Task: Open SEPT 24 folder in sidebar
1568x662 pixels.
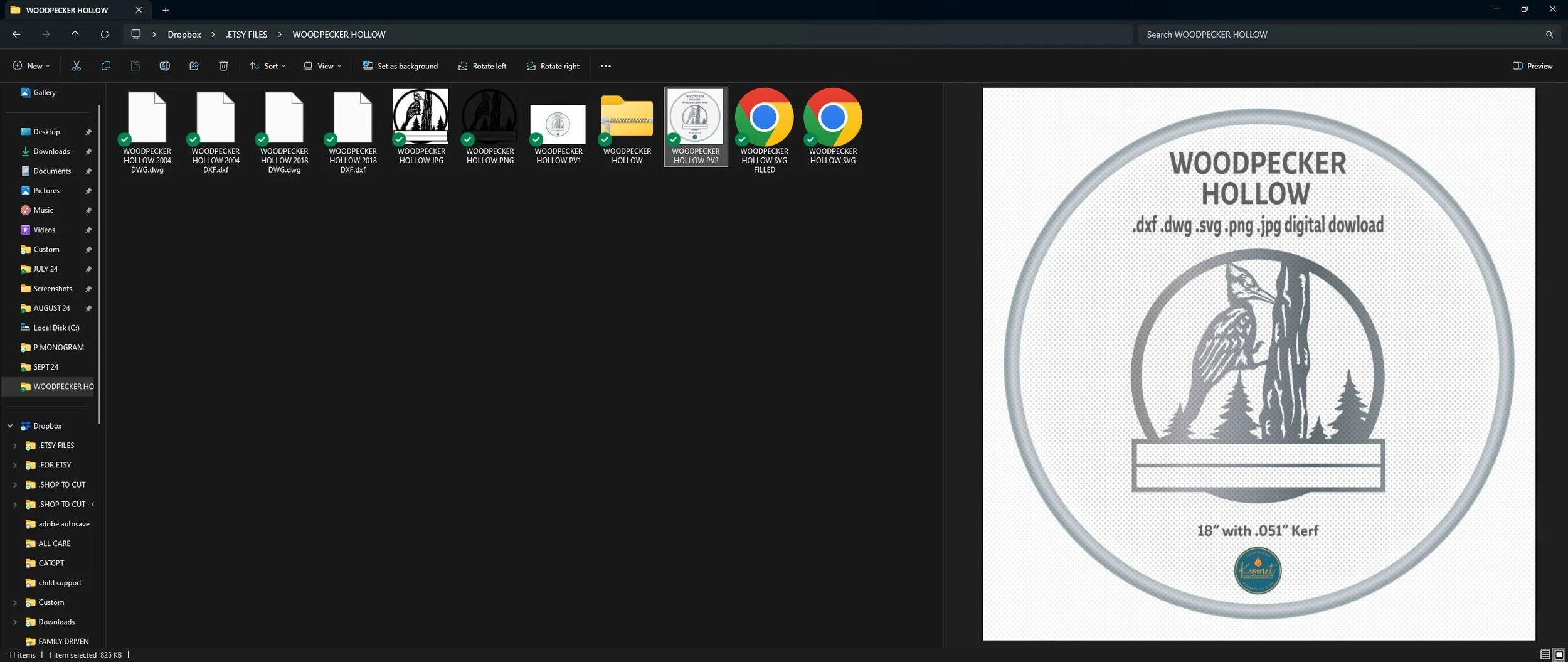Action: [45, 367]
